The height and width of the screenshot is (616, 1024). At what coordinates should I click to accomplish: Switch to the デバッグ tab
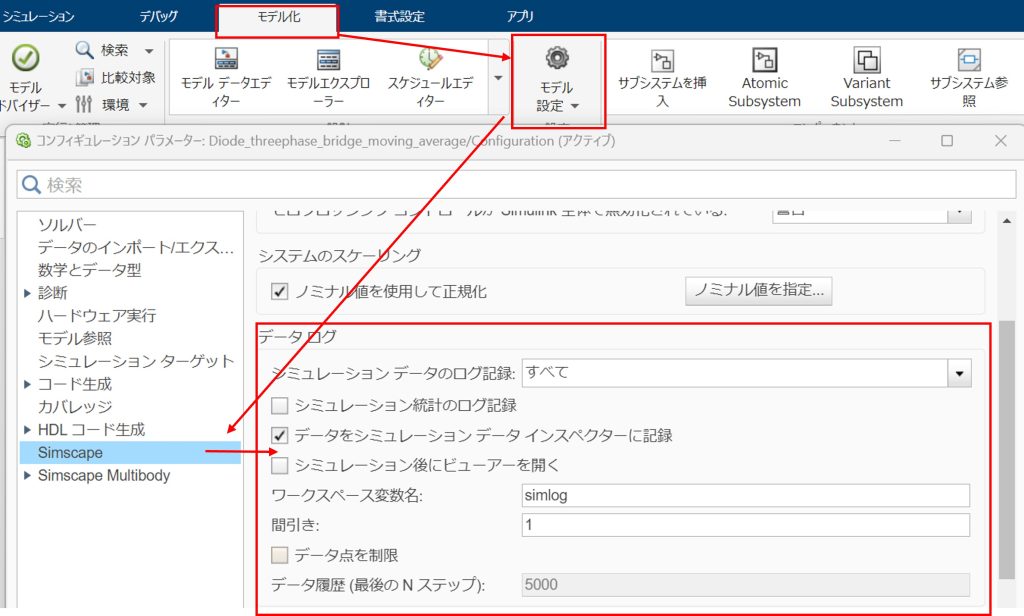158,16
